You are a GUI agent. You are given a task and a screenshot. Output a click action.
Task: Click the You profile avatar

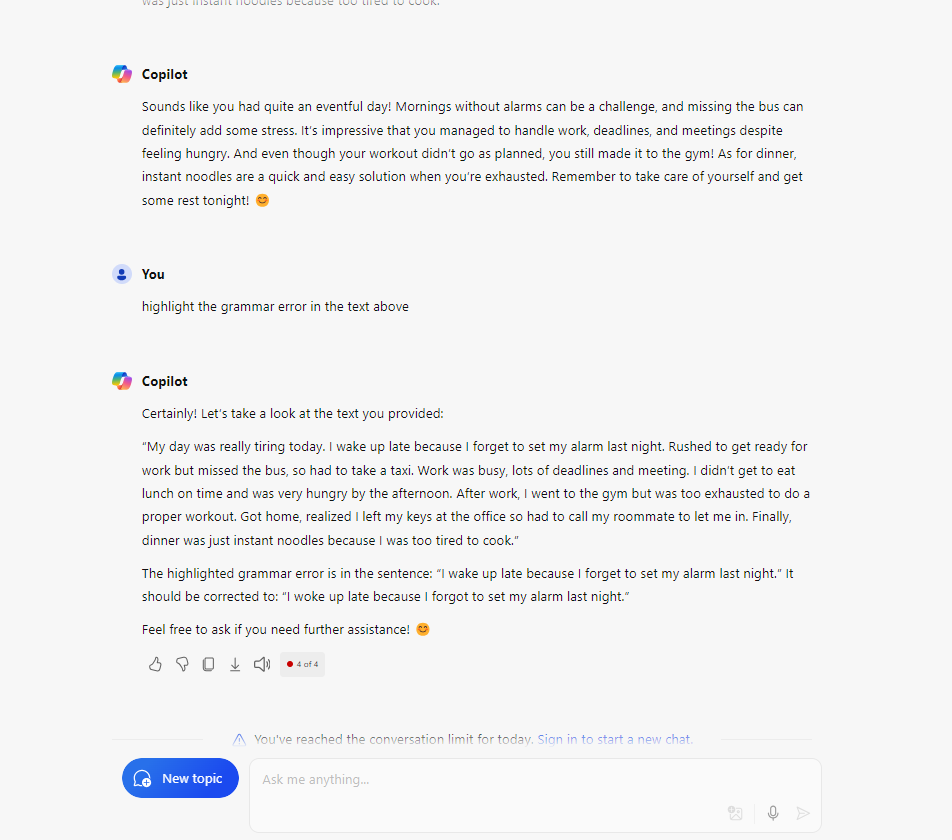click(x=121, y=273)
